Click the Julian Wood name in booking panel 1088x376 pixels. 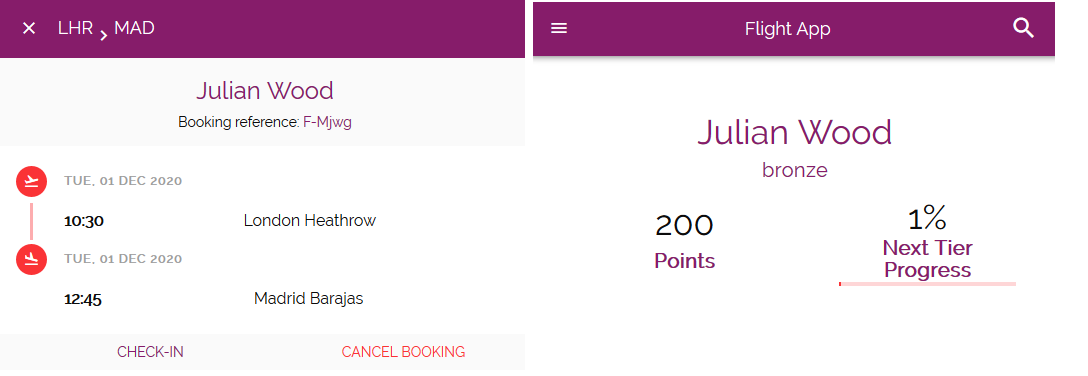click(x=264, y=91)
